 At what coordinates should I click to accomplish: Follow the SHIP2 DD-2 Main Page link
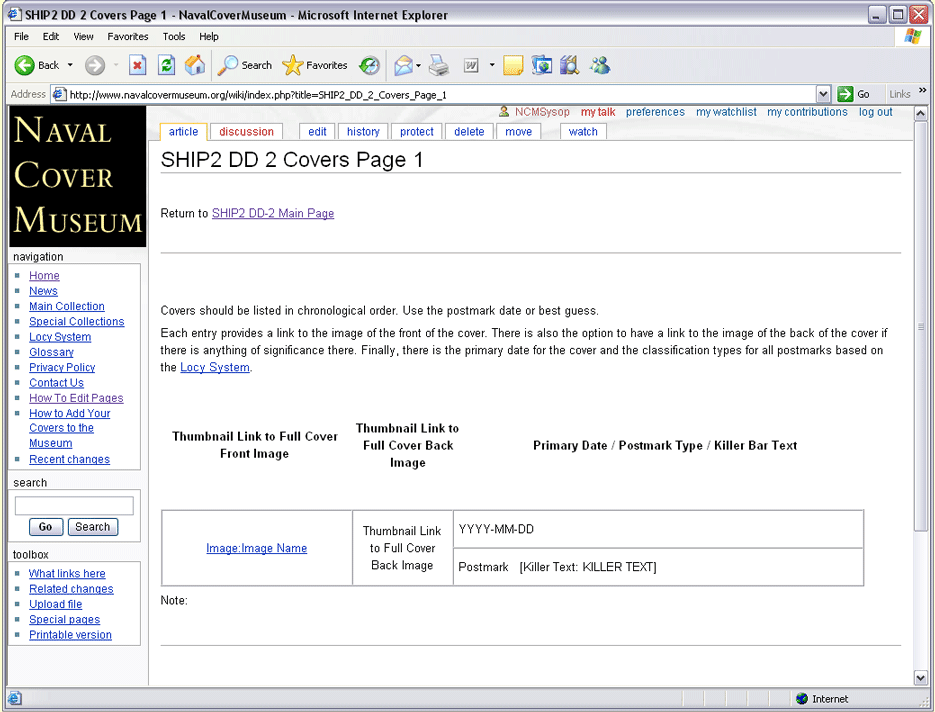[273, 213]
